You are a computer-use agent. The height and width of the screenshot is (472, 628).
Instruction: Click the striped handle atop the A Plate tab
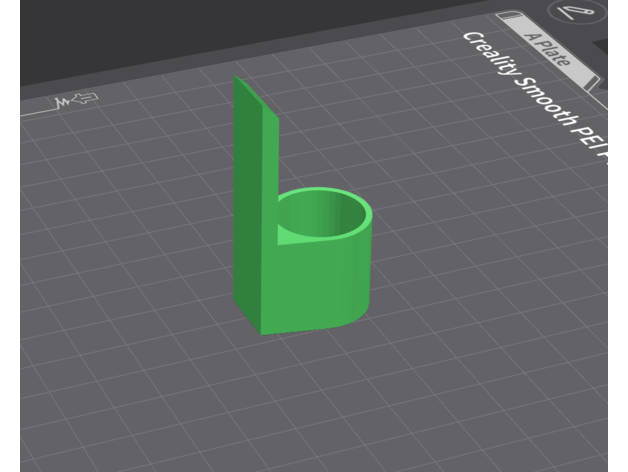pyautogui.click(x=509, y=17)
